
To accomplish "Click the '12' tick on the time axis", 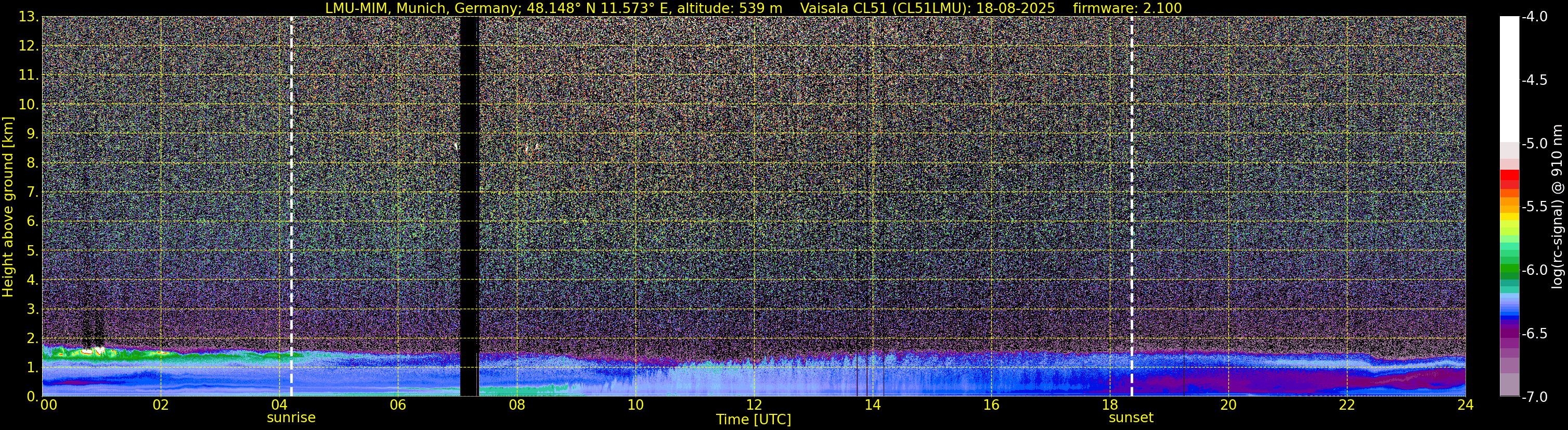I will [x=754, y=406].
